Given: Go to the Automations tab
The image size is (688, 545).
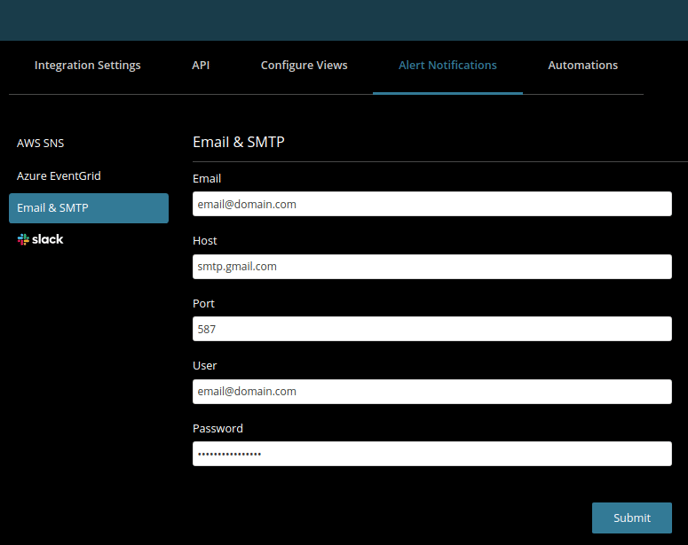Looking at the screenshot, I should (583, 65).
